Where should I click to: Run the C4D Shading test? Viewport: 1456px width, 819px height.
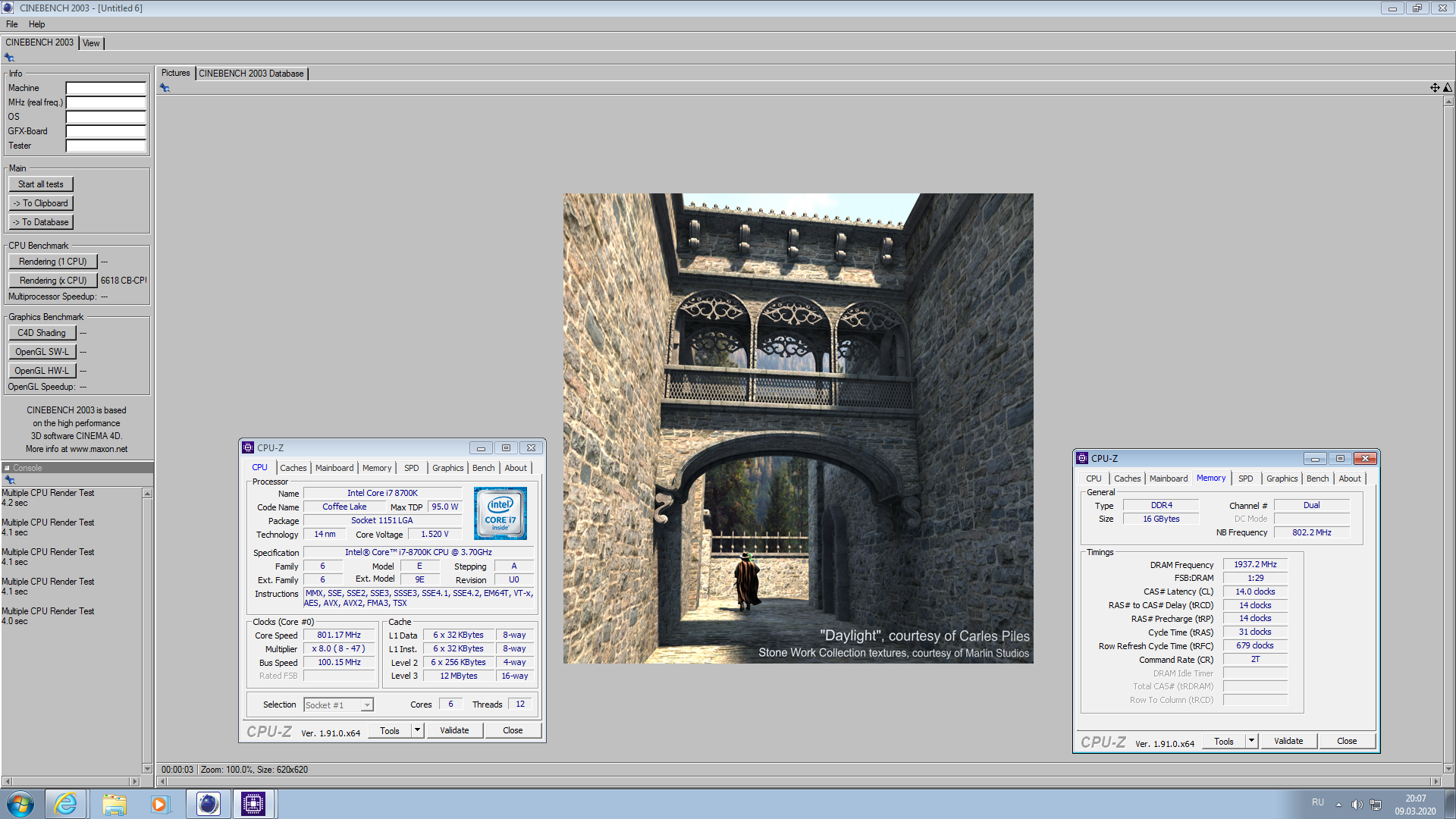[42, 333]
